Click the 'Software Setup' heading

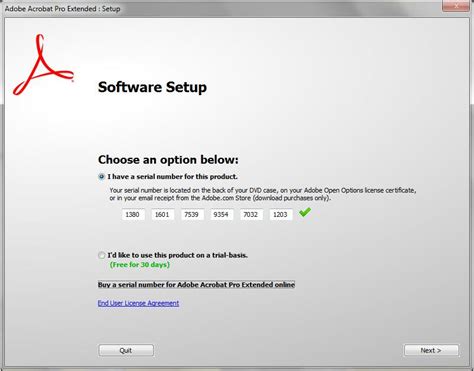click(x=152, y=87)
